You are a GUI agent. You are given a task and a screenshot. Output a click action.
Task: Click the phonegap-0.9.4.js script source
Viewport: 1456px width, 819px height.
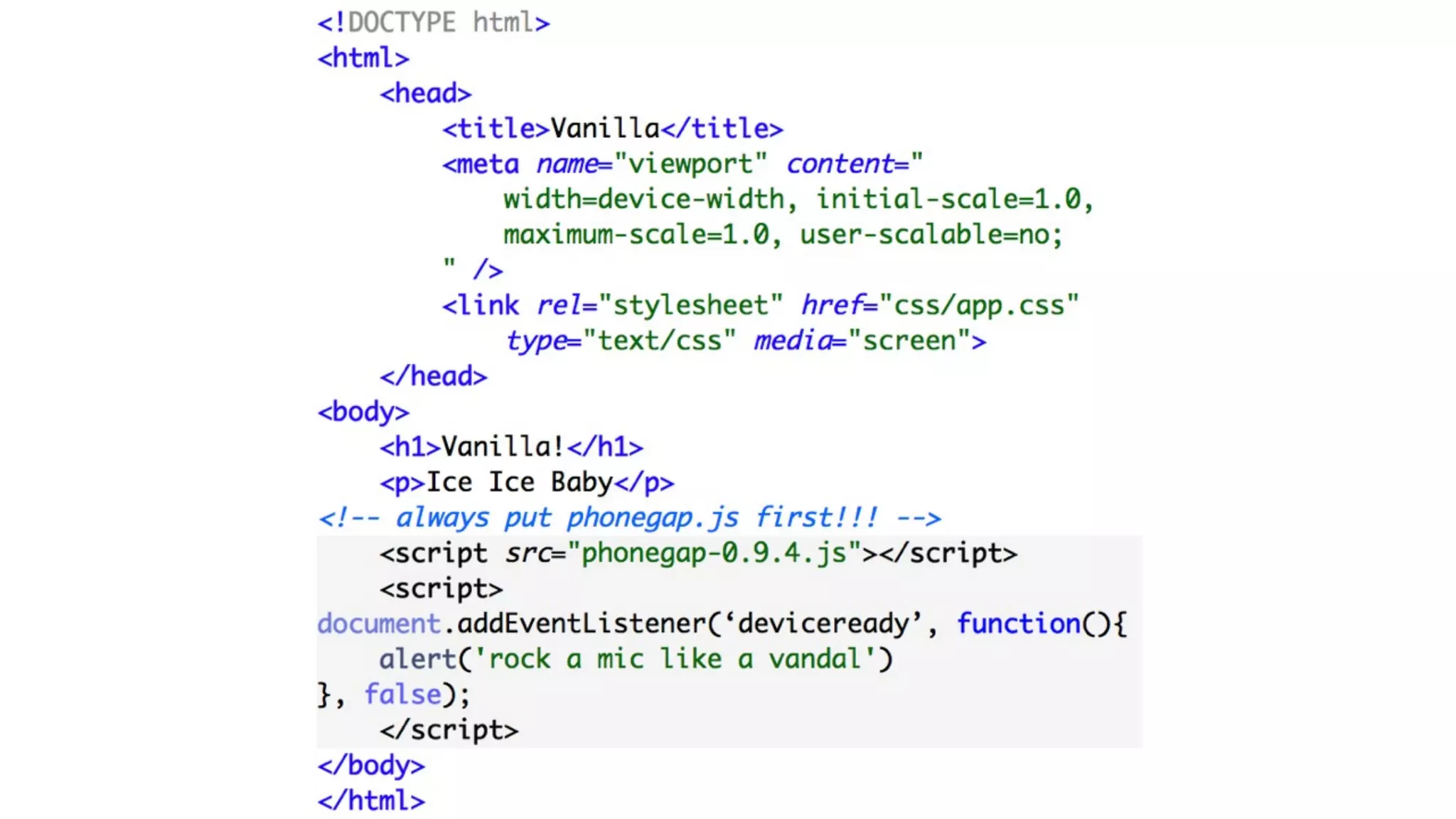714,553
